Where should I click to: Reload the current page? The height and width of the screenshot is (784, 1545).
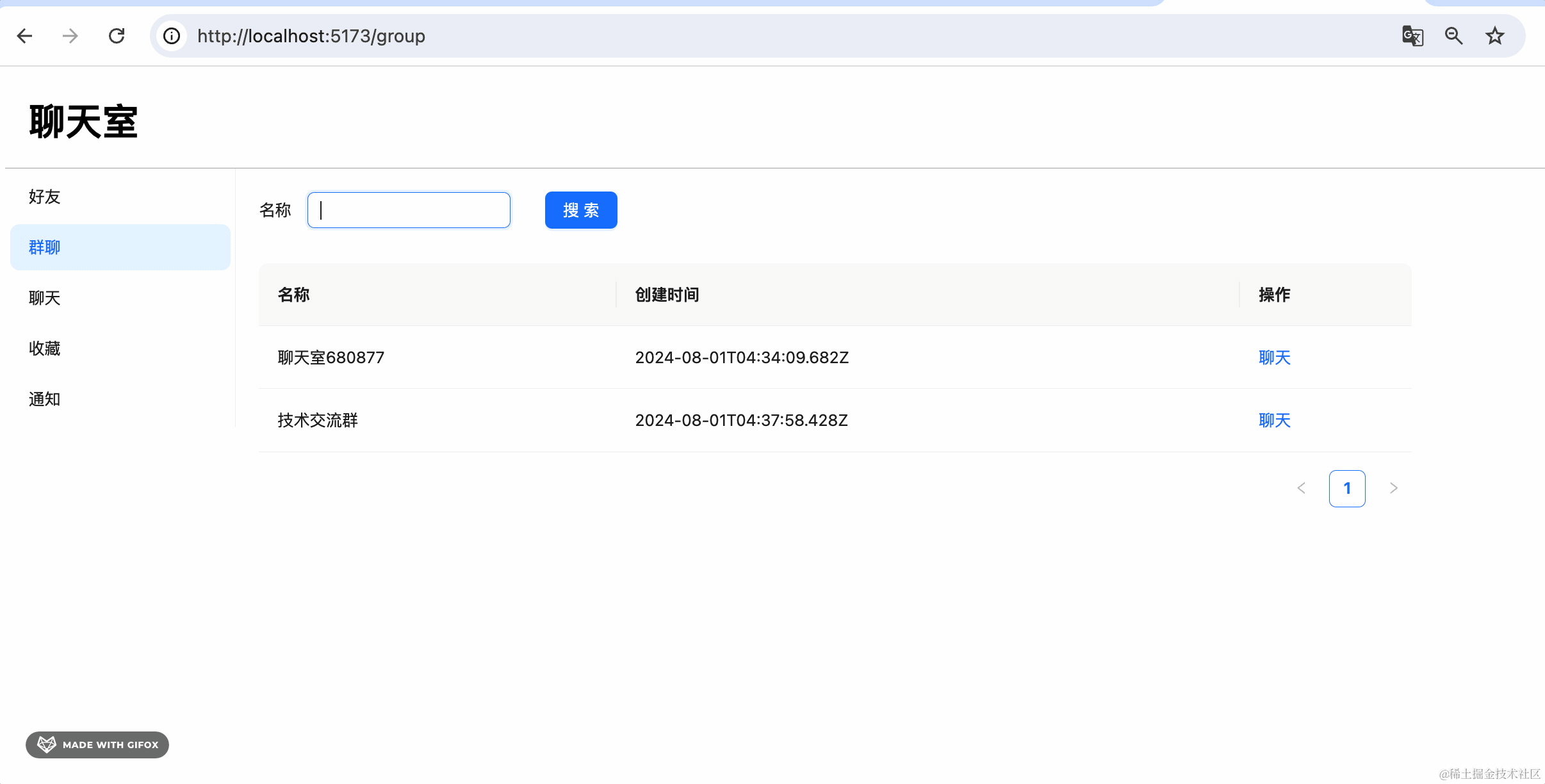point(117,36)
